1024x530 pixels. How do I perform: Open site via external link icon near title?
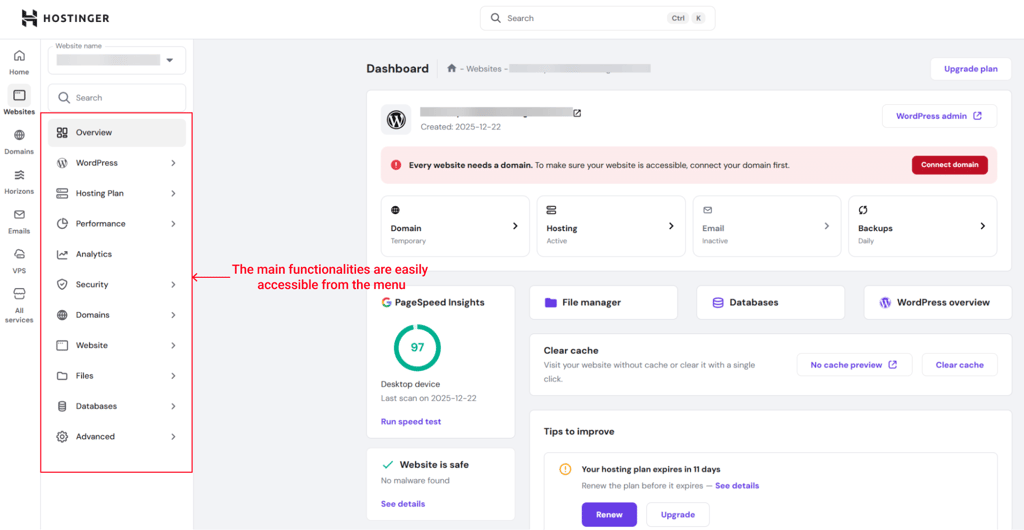tap(577, 113)
